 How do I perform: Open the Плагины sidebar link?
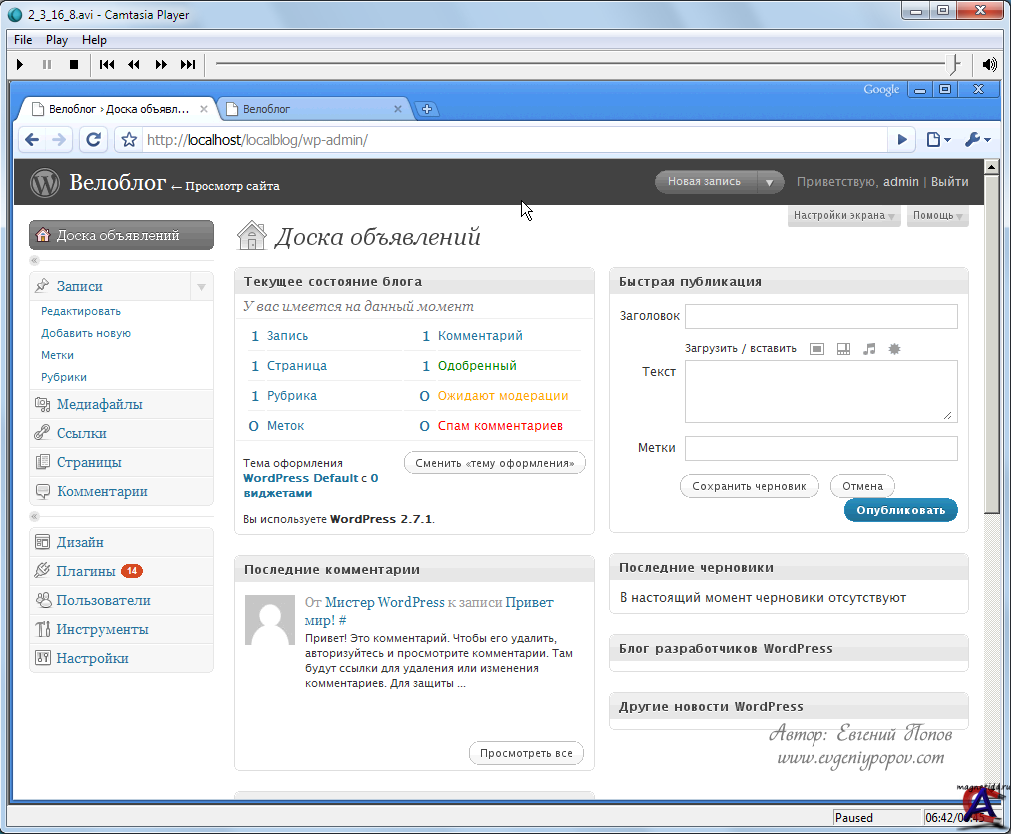pos(85,572)
